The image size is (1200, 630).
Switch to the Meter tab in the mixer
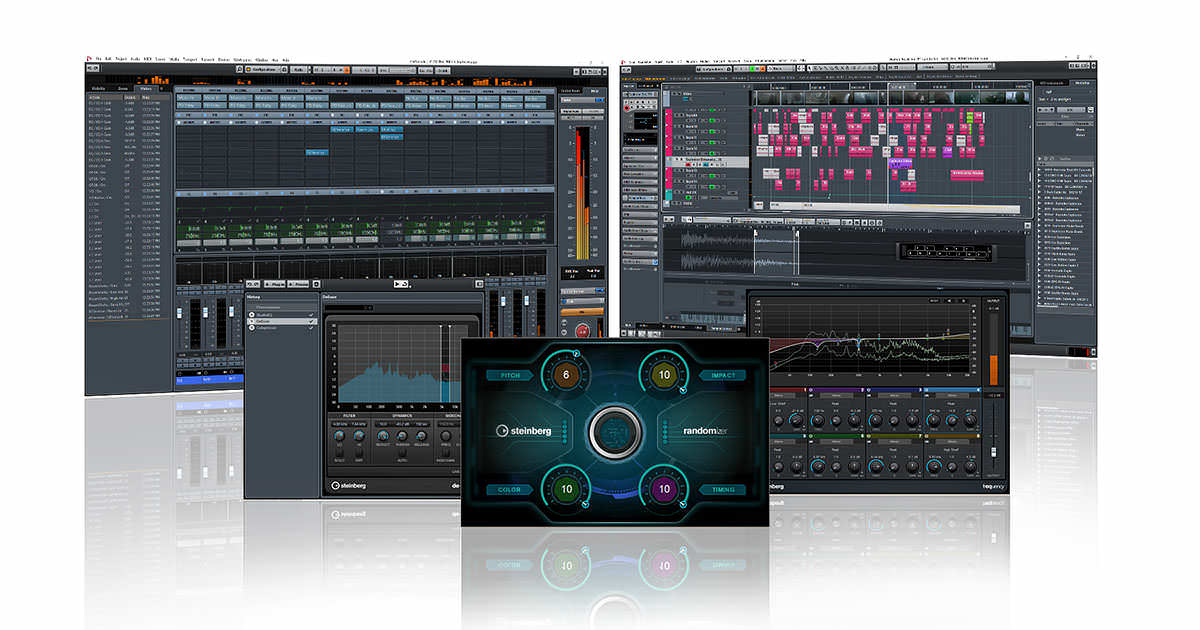(x=596, y=90)
